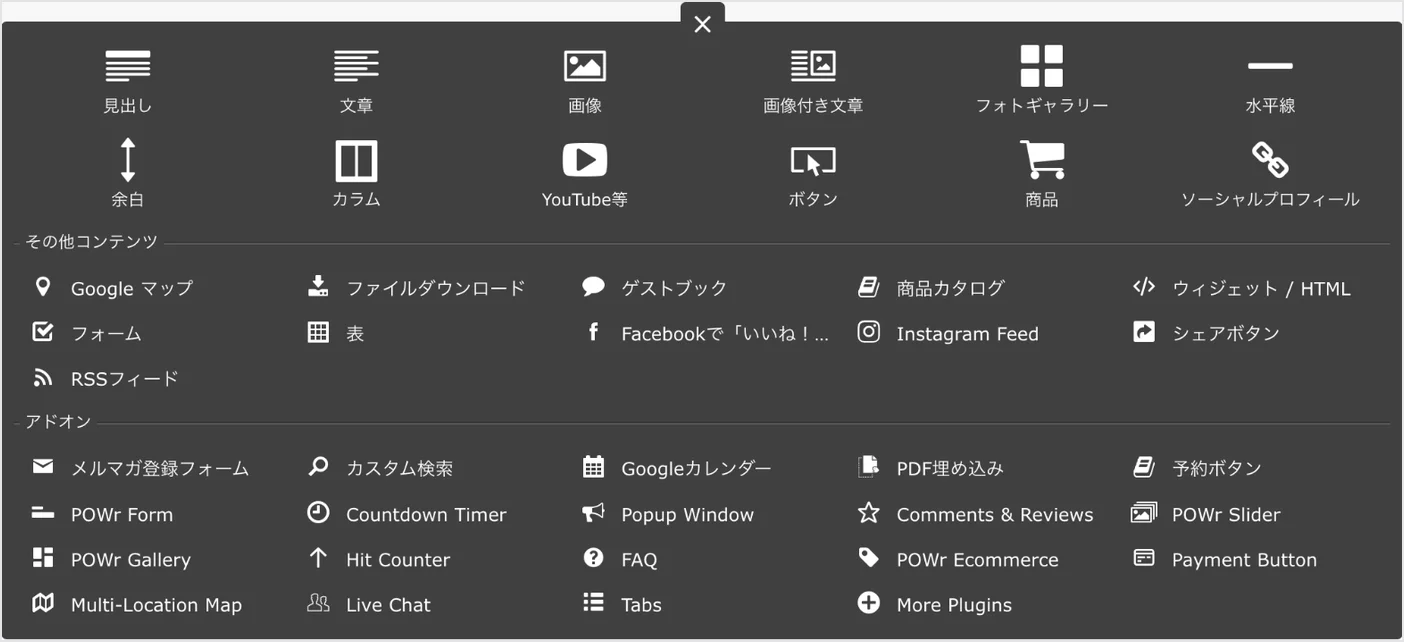Click the PDF埋め込み document icon

[x=869, y=467]
